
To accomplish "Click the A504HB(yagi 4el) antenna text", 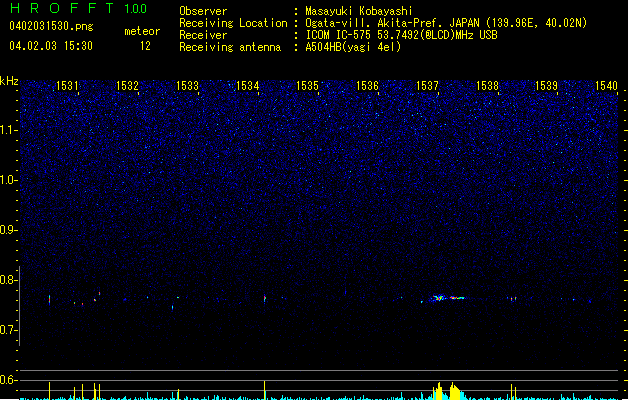I will click(x=353, y=47).
